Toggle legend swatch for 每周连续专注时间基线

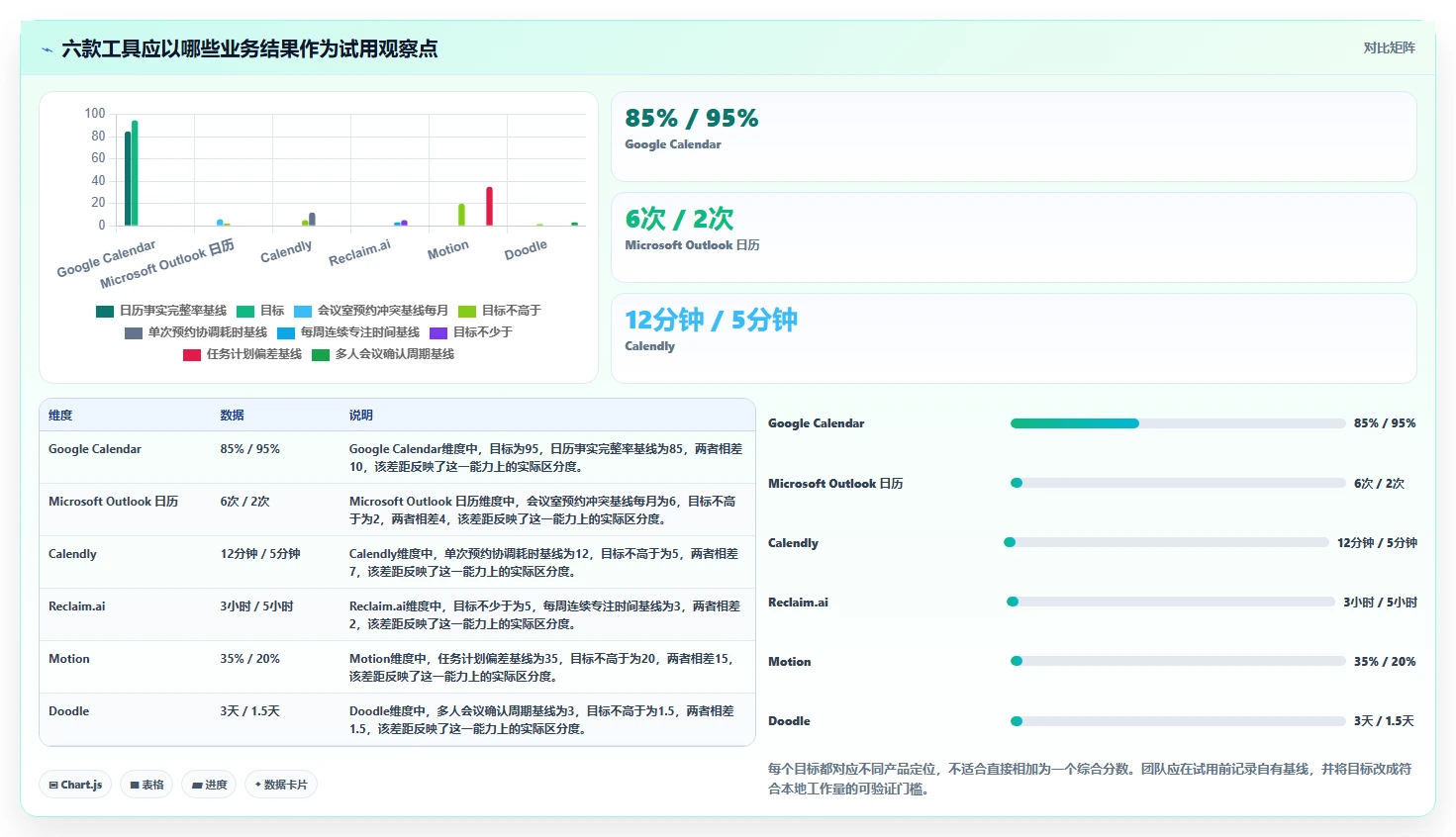pyautogui.click(x=286, y=332)
